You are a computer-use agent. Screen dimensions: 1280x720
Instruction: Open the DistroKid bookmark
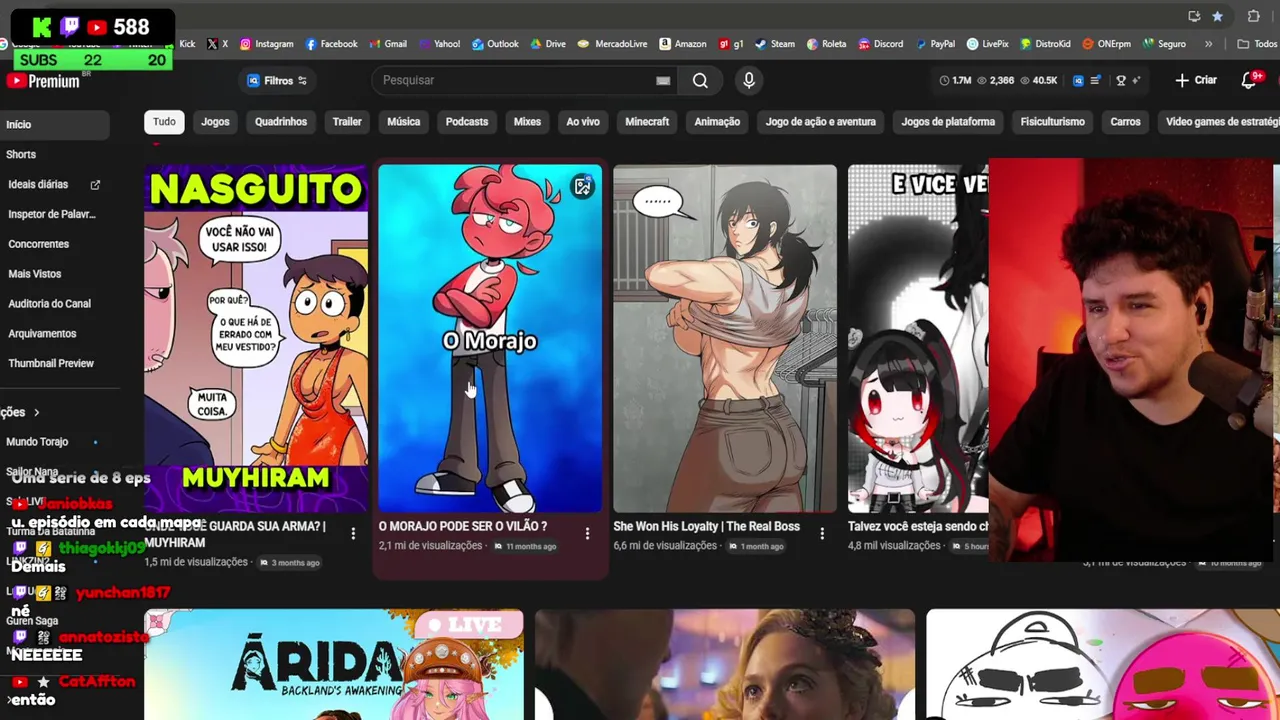(x=1045, y=44)
